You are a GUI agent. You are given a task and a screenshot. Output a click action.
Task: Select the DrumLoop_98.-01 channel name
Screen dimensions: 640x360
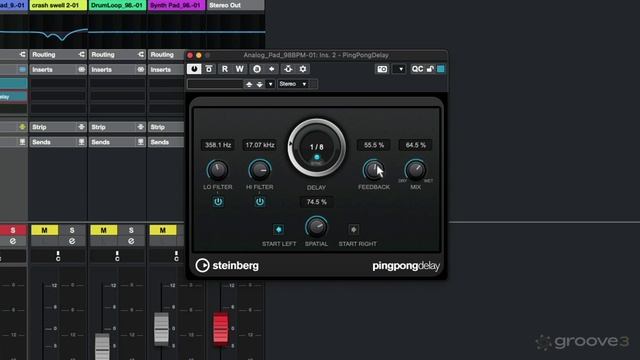click(117, 5)
